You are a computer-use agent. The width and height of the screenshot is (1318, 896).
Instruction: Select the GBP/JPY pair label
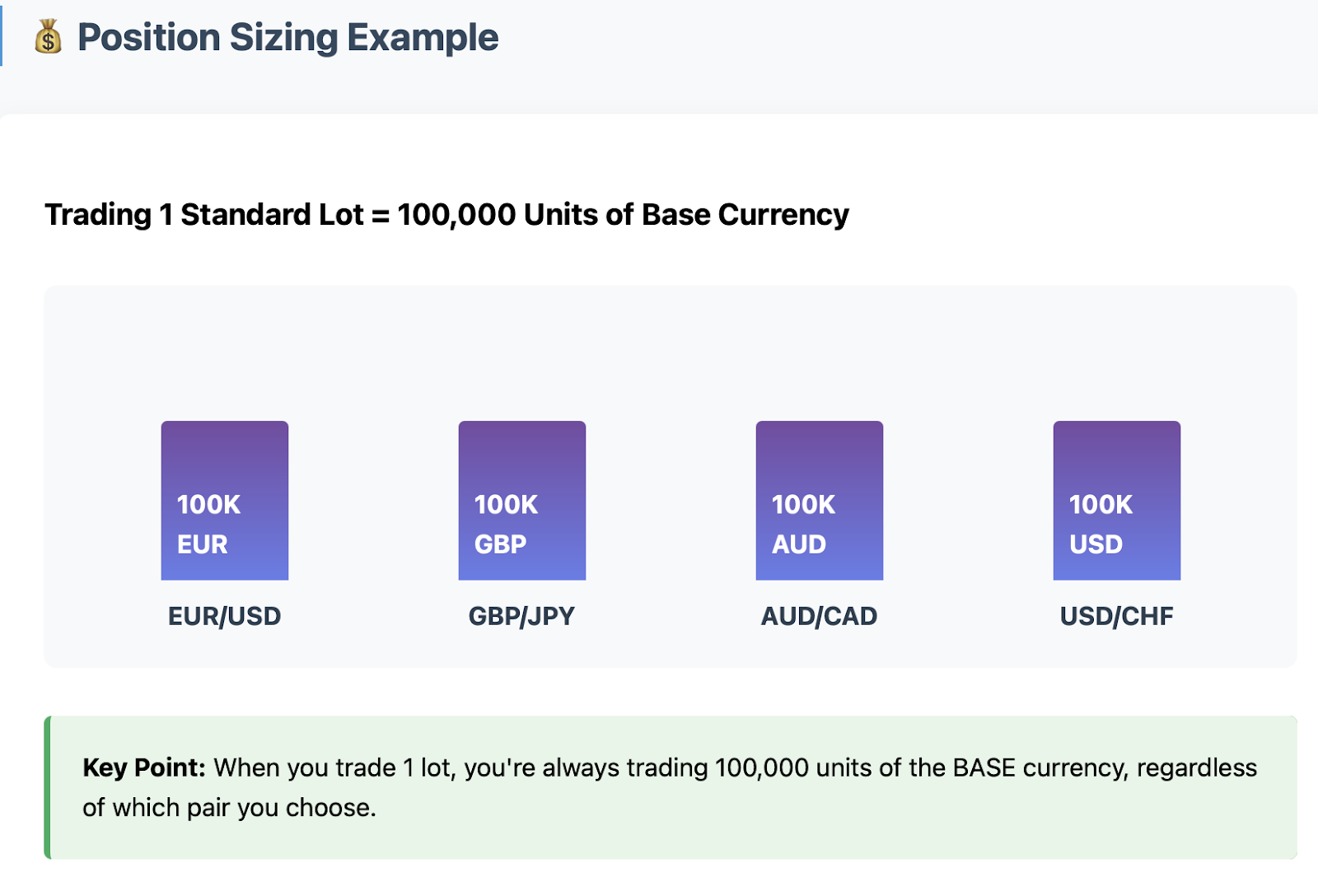[521, 616]
